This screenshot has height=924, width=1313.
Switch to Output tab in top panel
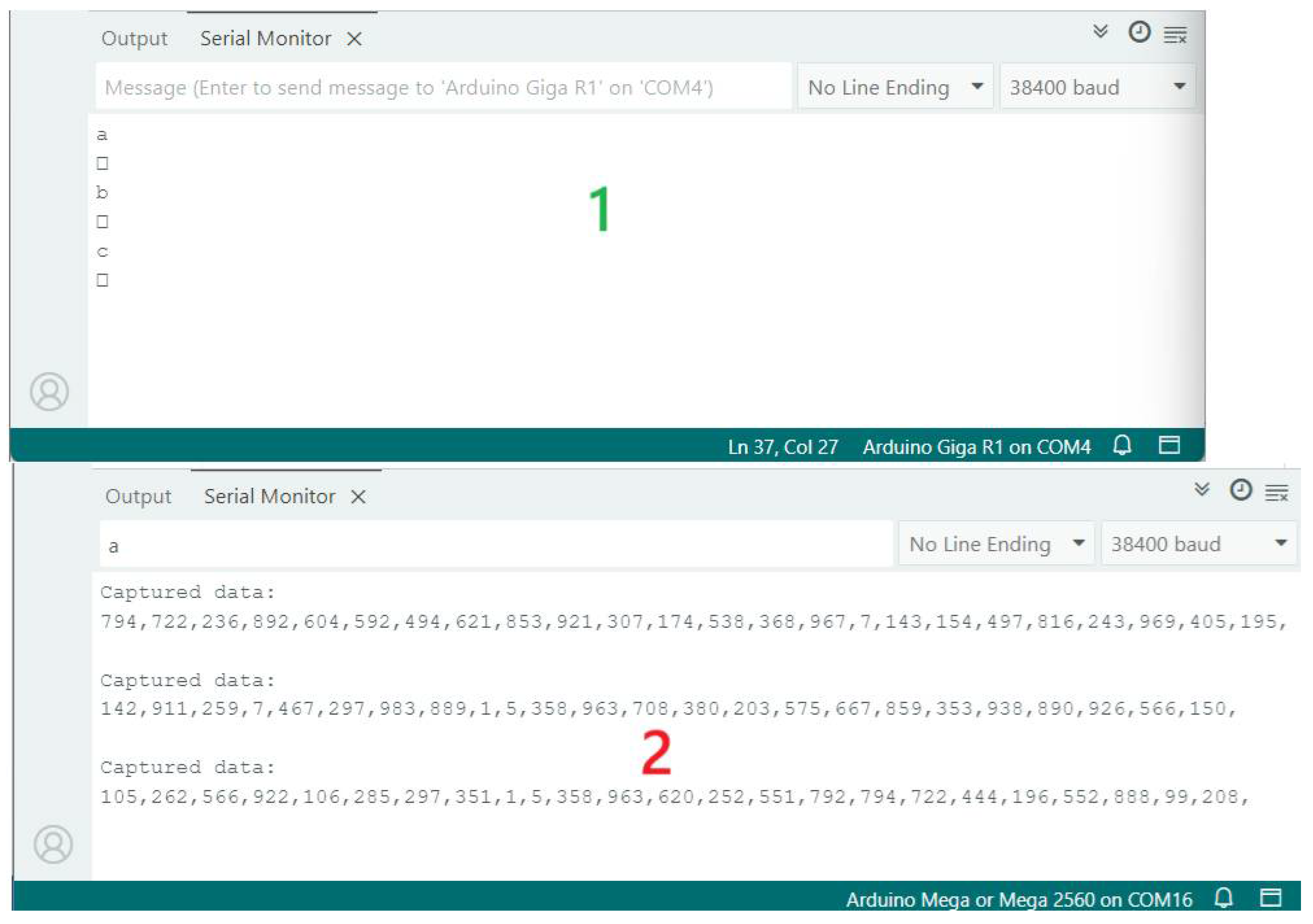click(135, 39)
